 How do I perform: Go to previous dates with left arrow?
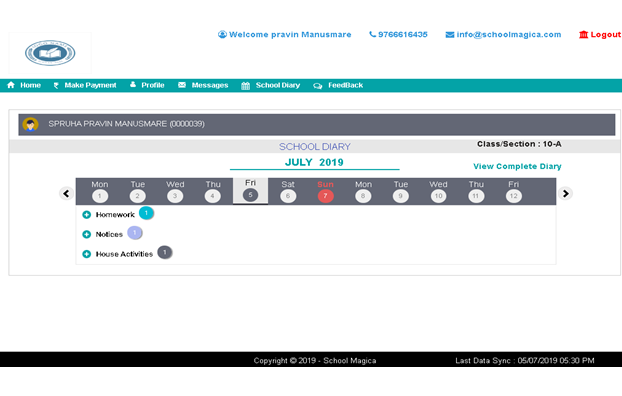(x=66, y=193)
